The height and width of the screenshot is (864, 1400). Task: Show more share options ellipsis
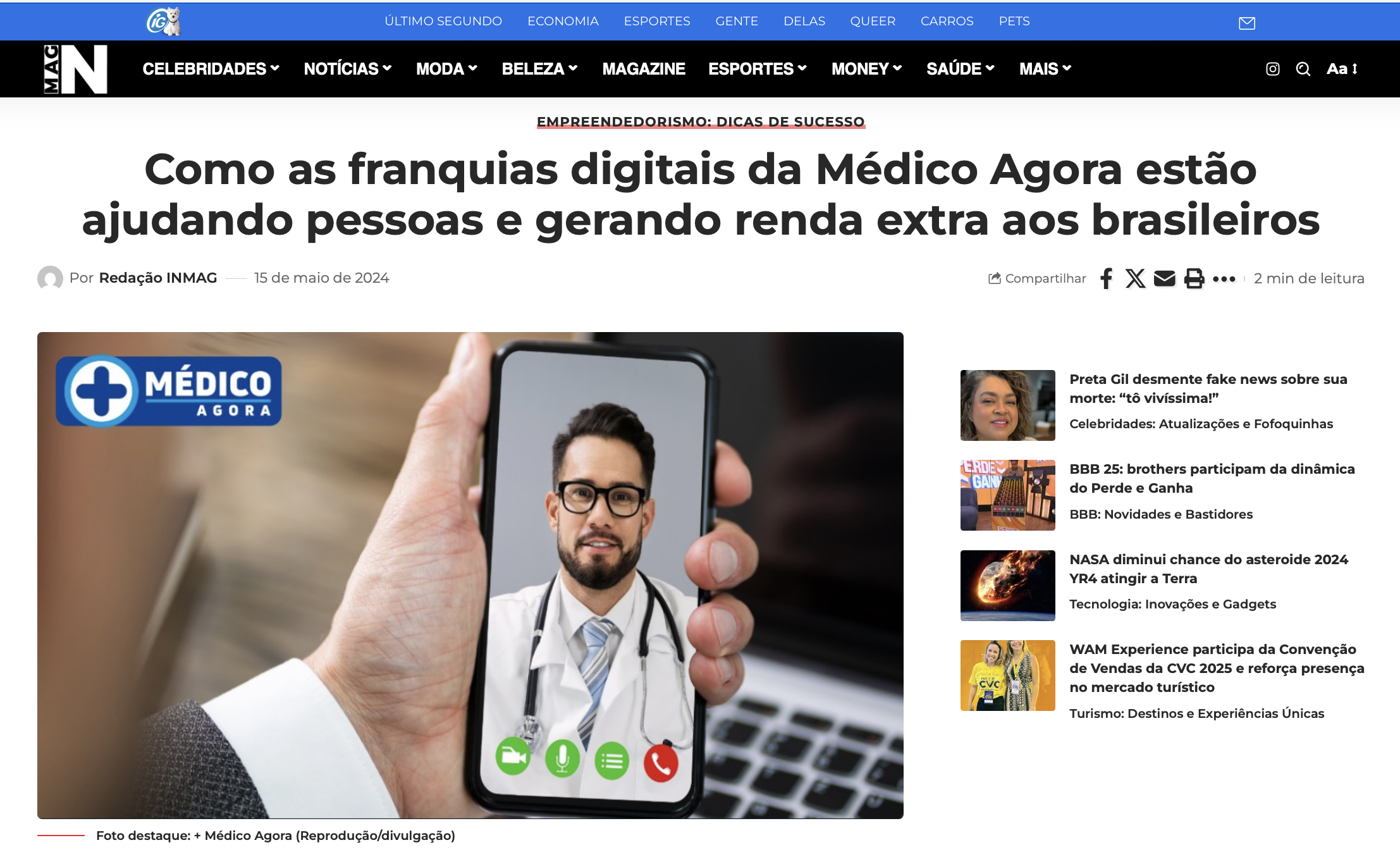click(x=1224, y=279)
